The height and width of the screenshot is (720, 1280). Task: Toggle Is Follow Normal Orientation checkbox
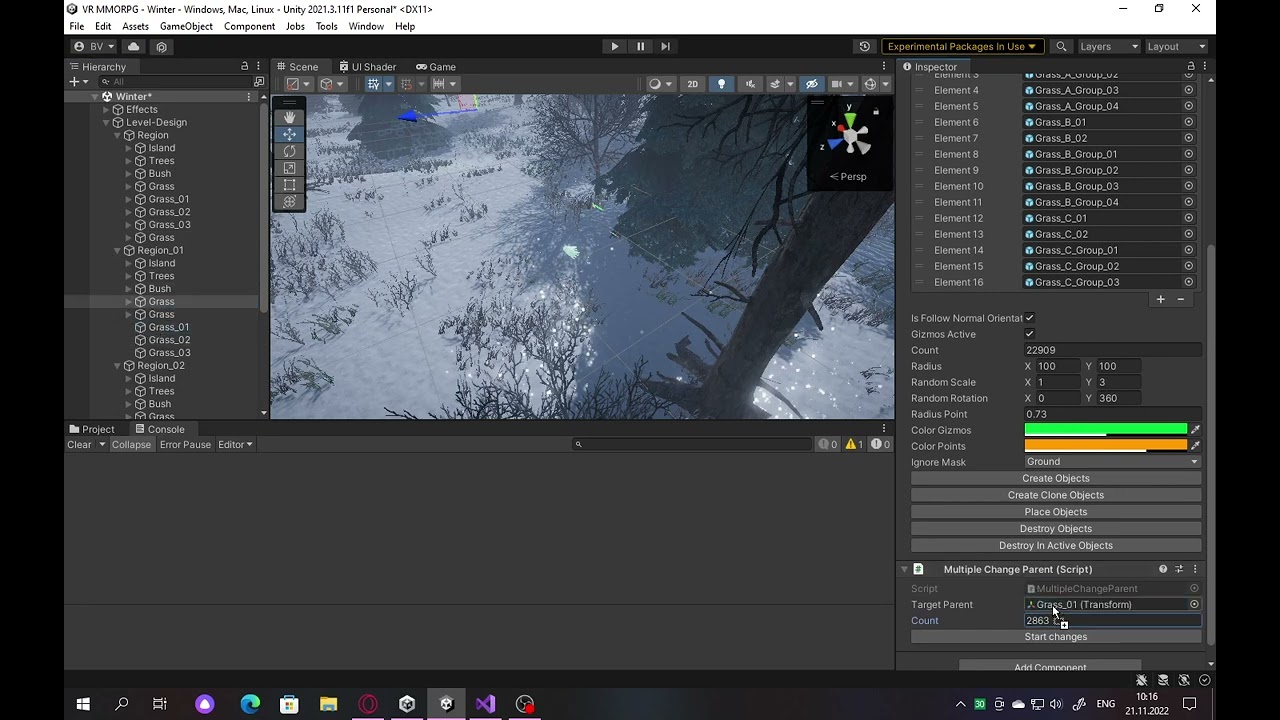[1029, 318]
